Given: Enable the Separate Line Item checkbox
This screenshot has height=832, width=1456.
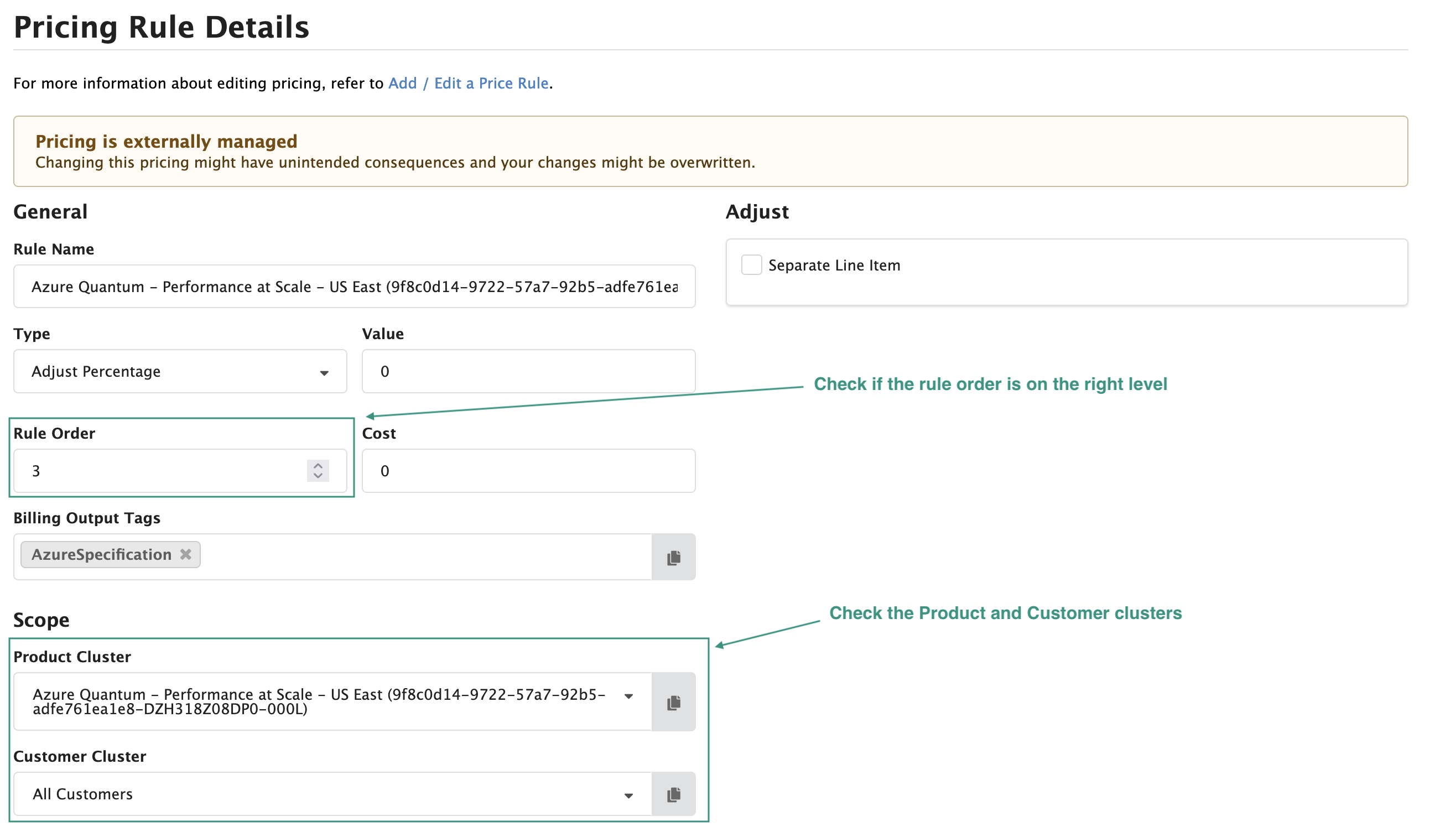Looking at the screenshot, I should pyautogui.click(x=751, y=264).
